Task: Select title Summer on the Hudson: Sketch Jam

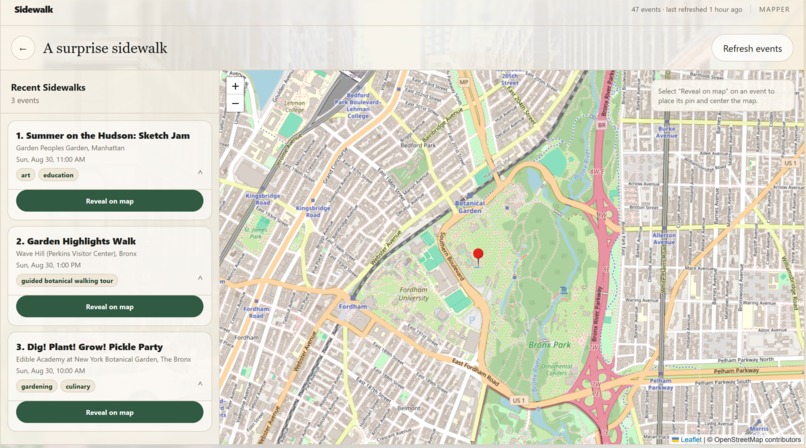Action: click(103, 136)
